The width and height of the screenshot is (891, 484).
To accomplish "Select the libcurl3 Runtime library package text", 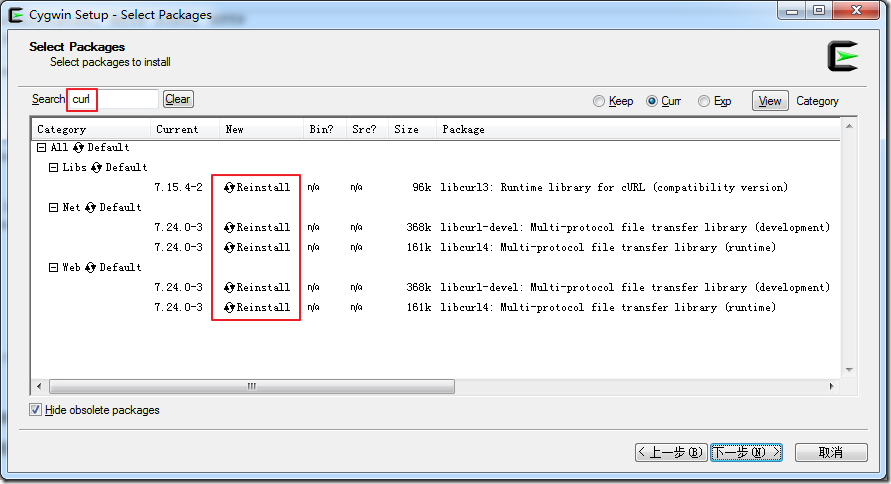I will (614, 187).
